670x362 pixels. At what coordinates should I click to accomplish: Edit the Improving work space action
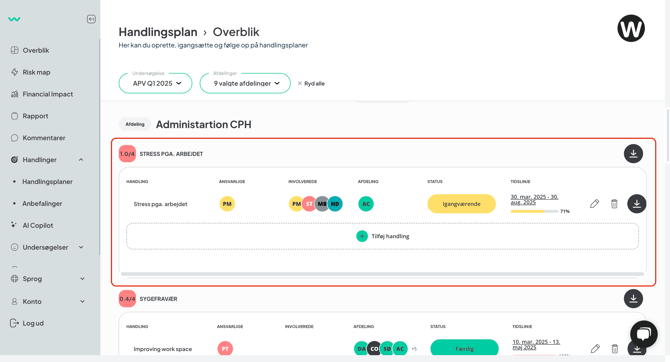(x=595, y=349)
